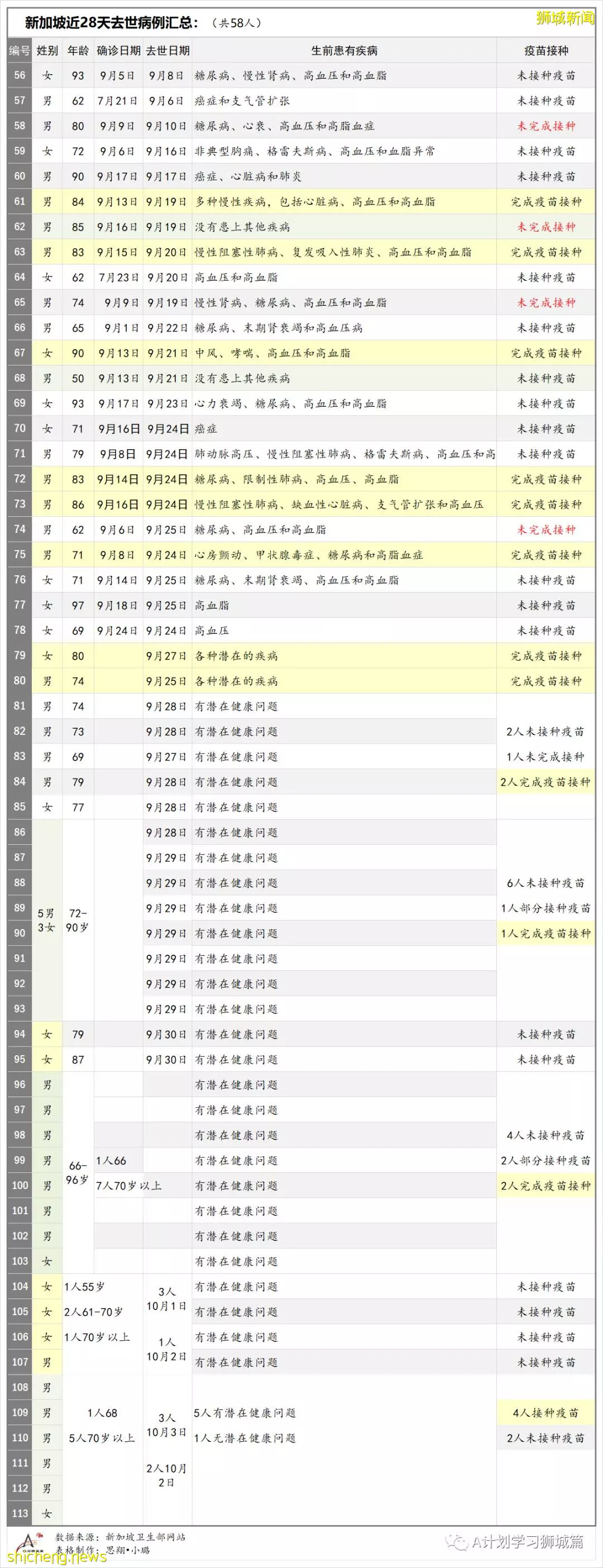Click the cell 癌症和支气管扩张
Image resolution: width=603 pixels, height=1568 pixels.
[x=242, y=101]
